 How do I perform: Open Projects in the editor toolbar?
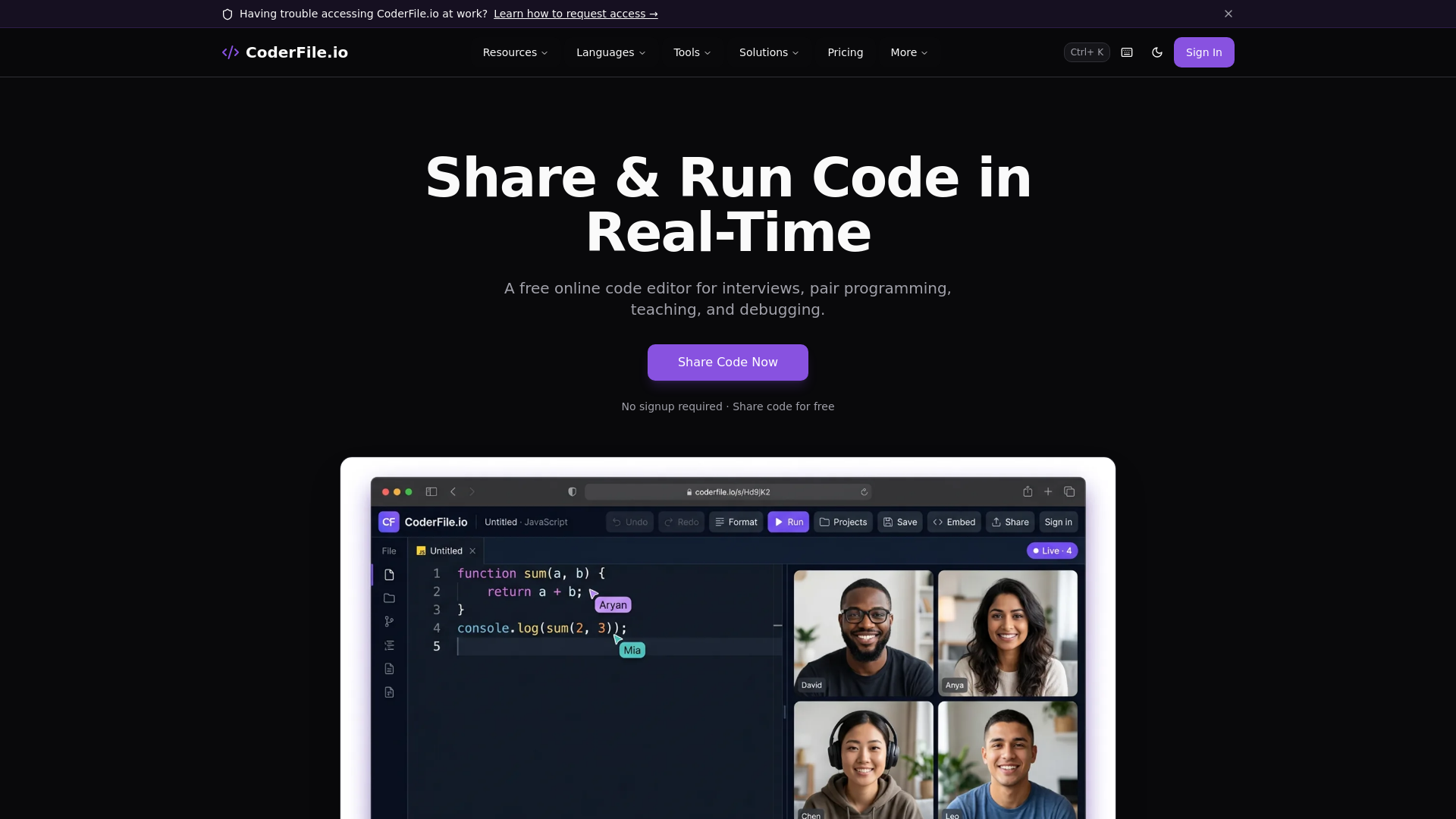(843, 522)
